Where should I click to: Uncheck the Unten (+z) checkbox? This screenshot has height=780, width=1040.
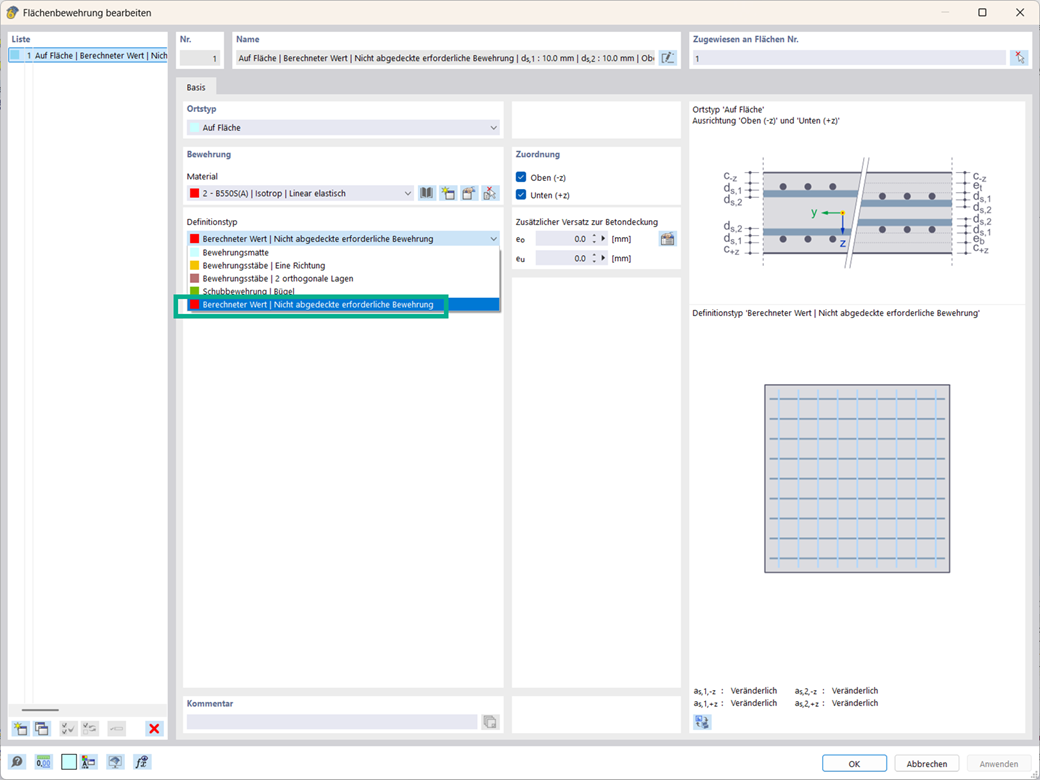pos(521,195)
